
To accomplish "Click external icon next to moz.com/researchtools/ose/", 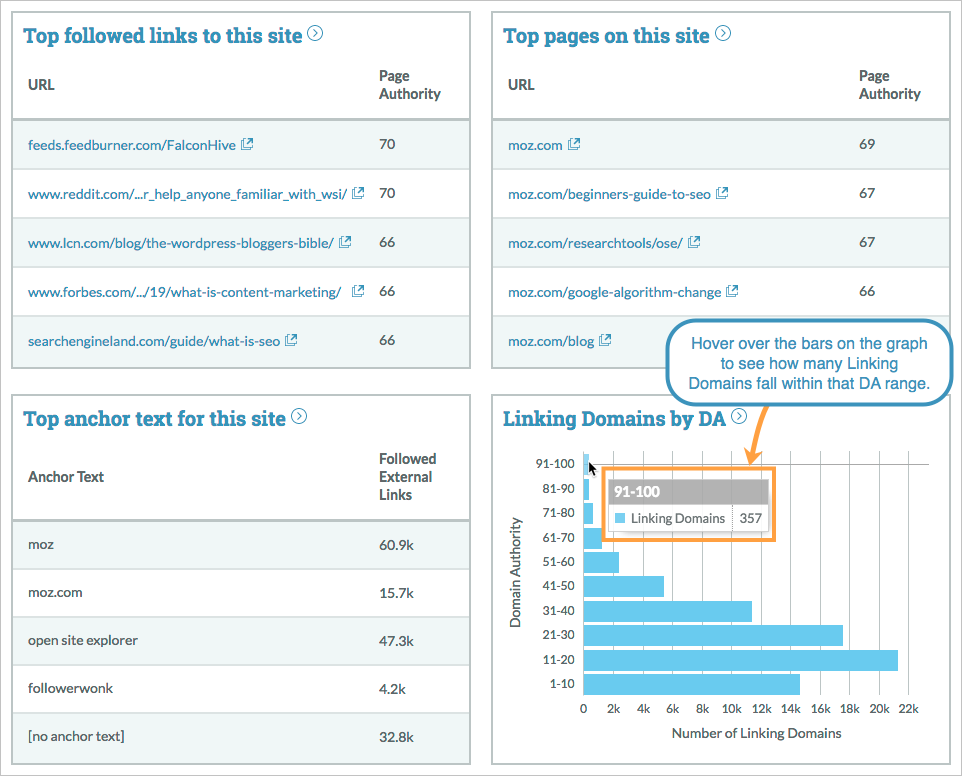I will pyautogui.click(x=695, y=242).
